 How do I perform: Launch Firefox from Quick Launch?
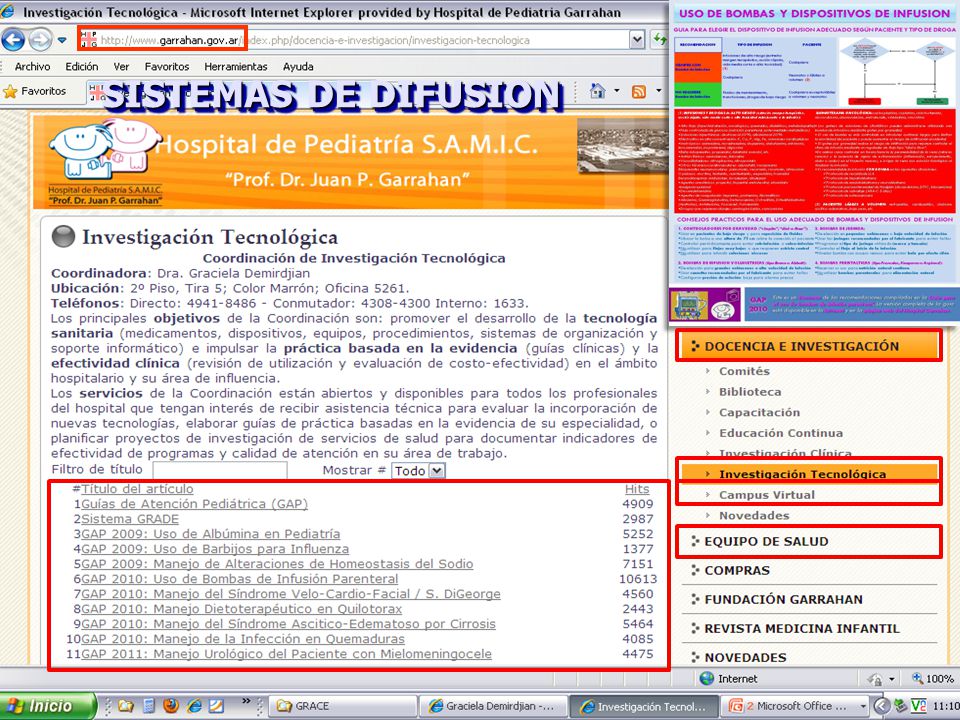click(x=171, y=706)
